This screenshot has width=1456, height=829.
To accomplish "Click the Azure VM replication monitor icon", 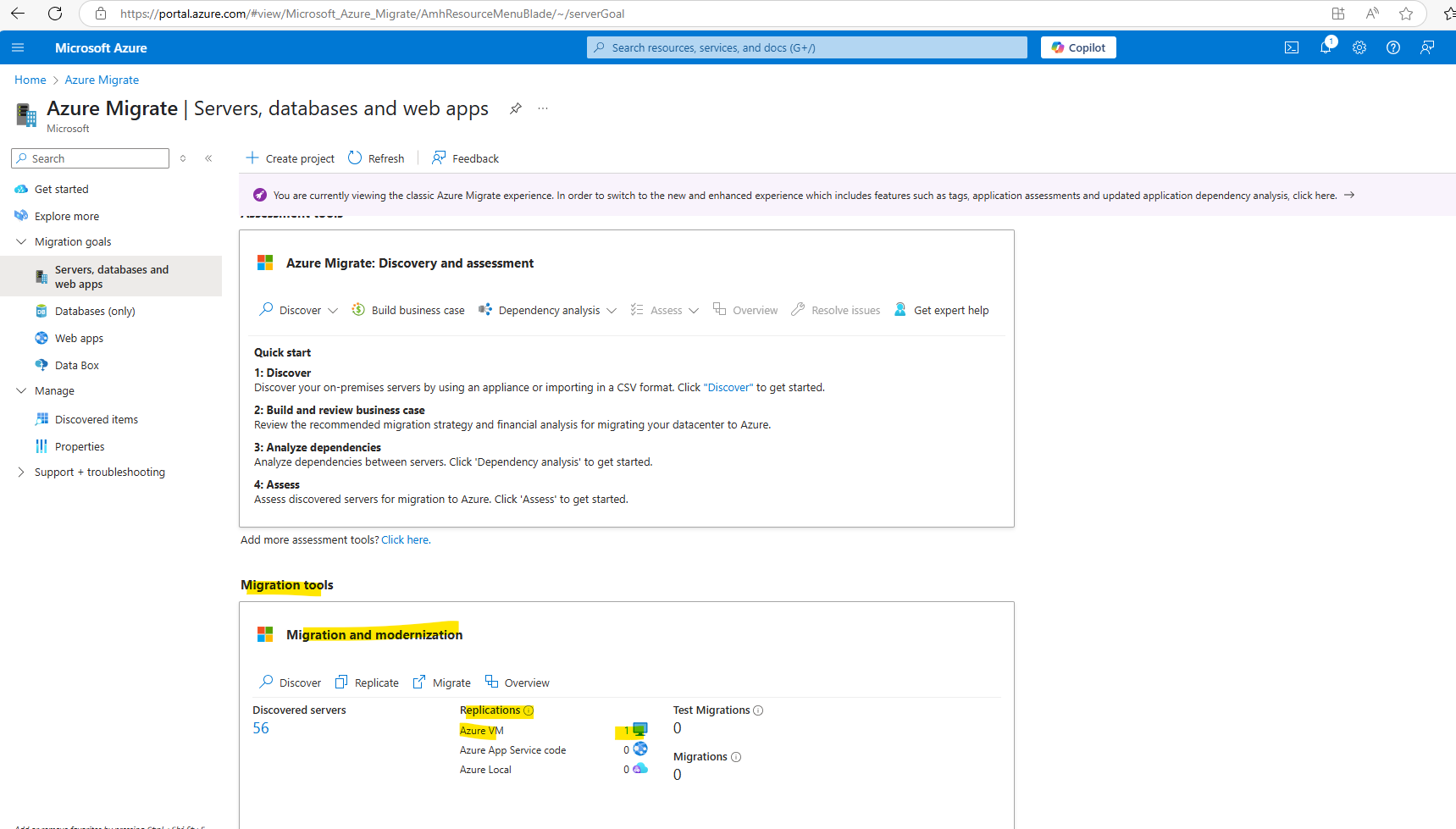I will point(640,730).
